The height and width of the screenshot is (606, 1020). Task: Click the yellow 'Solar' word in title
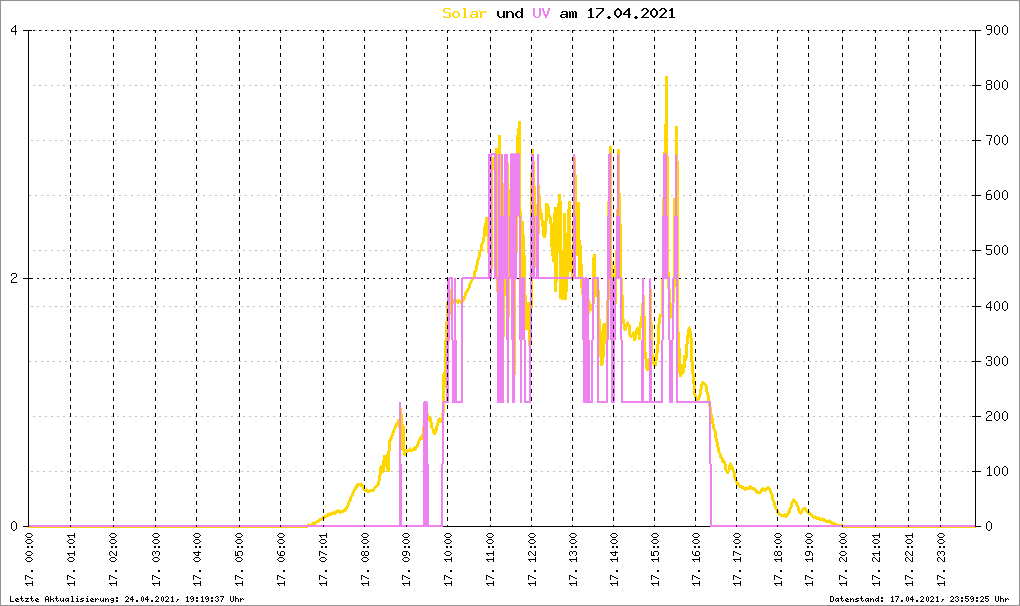pos(464,13)
